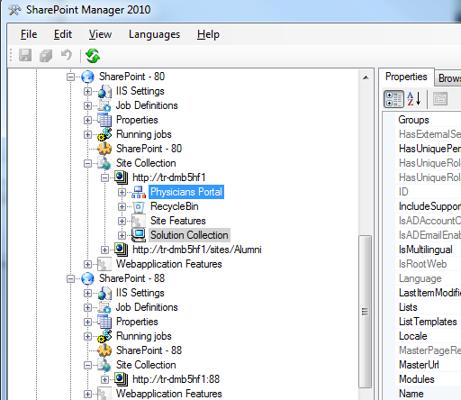This screenshot has height=400, width=461.
Task: Open the File menu
Action: [x=29, y=34]
